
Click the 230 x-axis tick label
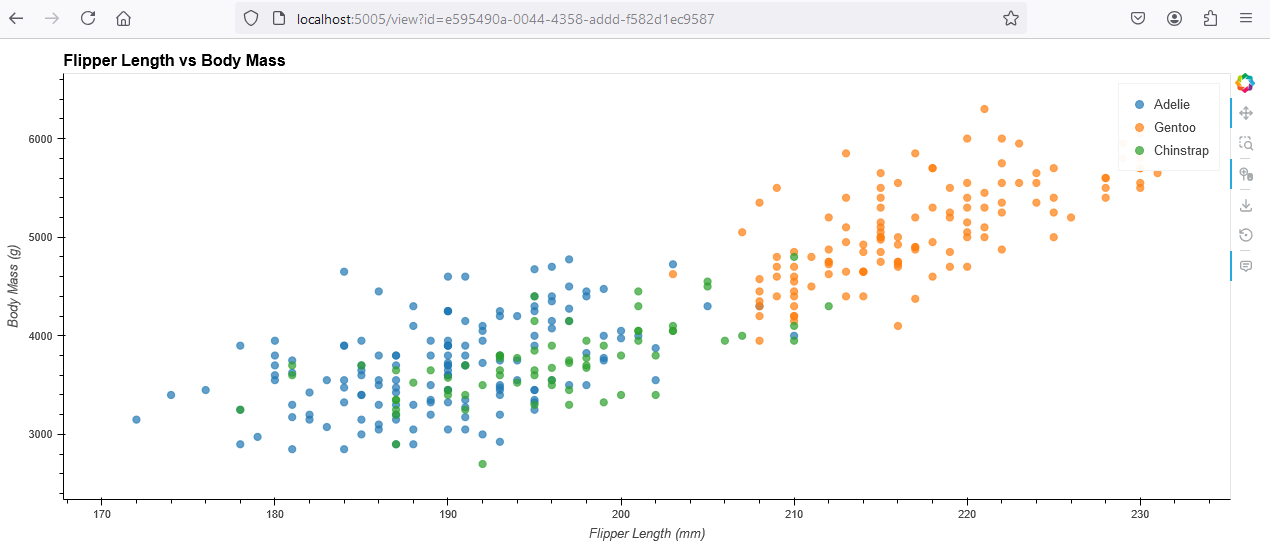pos(1140,513)
